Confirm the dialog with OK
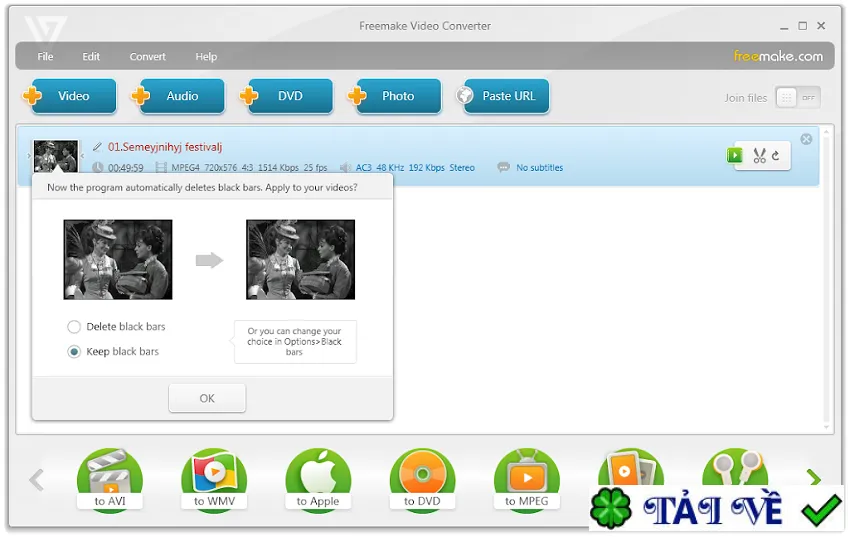This screenshot has width=850, height=537. pyautogui.click(x=207, y=398)
